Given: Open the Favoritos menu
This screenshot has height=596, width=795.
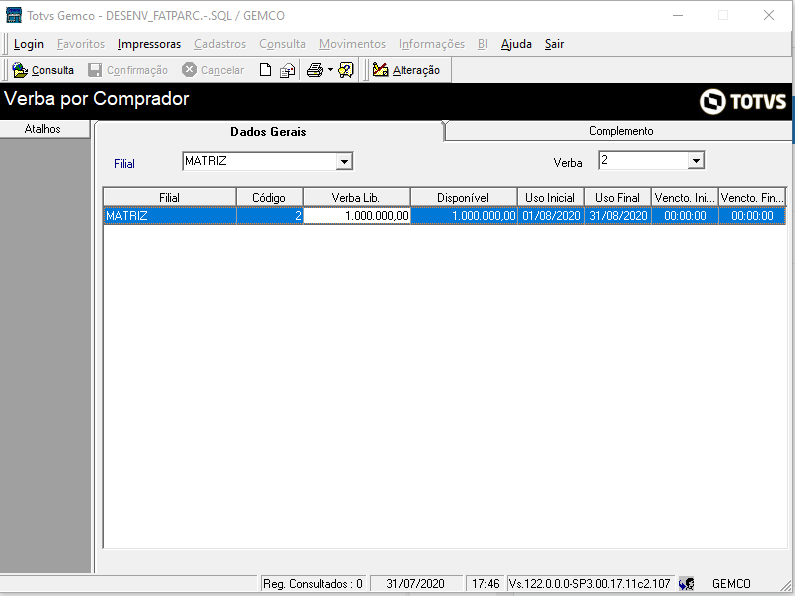Looking at the screenshot, I should pyautogui.click(x=81, y=44).
